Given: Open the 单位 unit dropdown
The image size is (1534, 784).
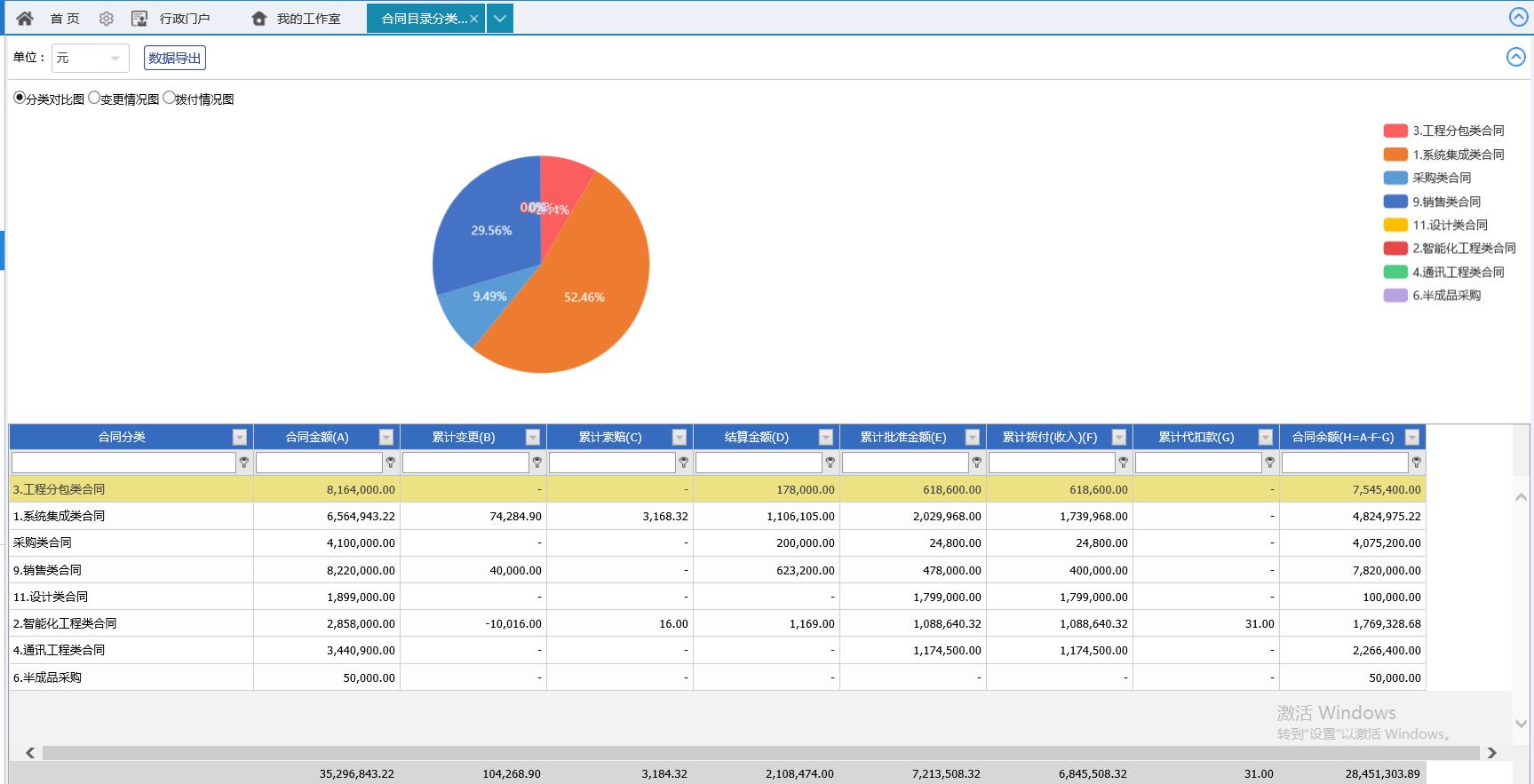Looking at the screenshot, I should tap(90, 59).
